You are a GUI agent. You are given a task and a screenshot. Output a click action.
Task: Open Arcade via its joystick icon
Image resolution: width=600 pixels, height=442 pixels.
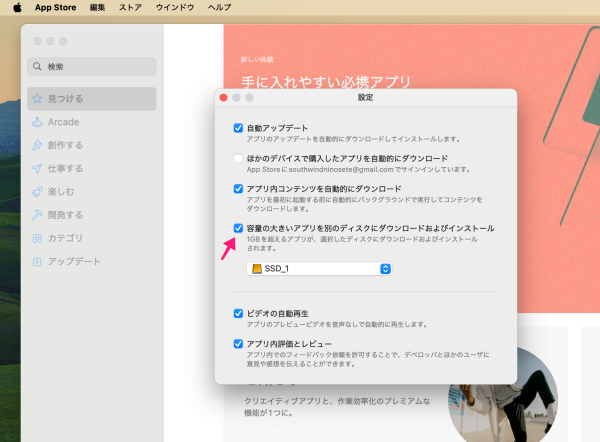coord(38,122)
